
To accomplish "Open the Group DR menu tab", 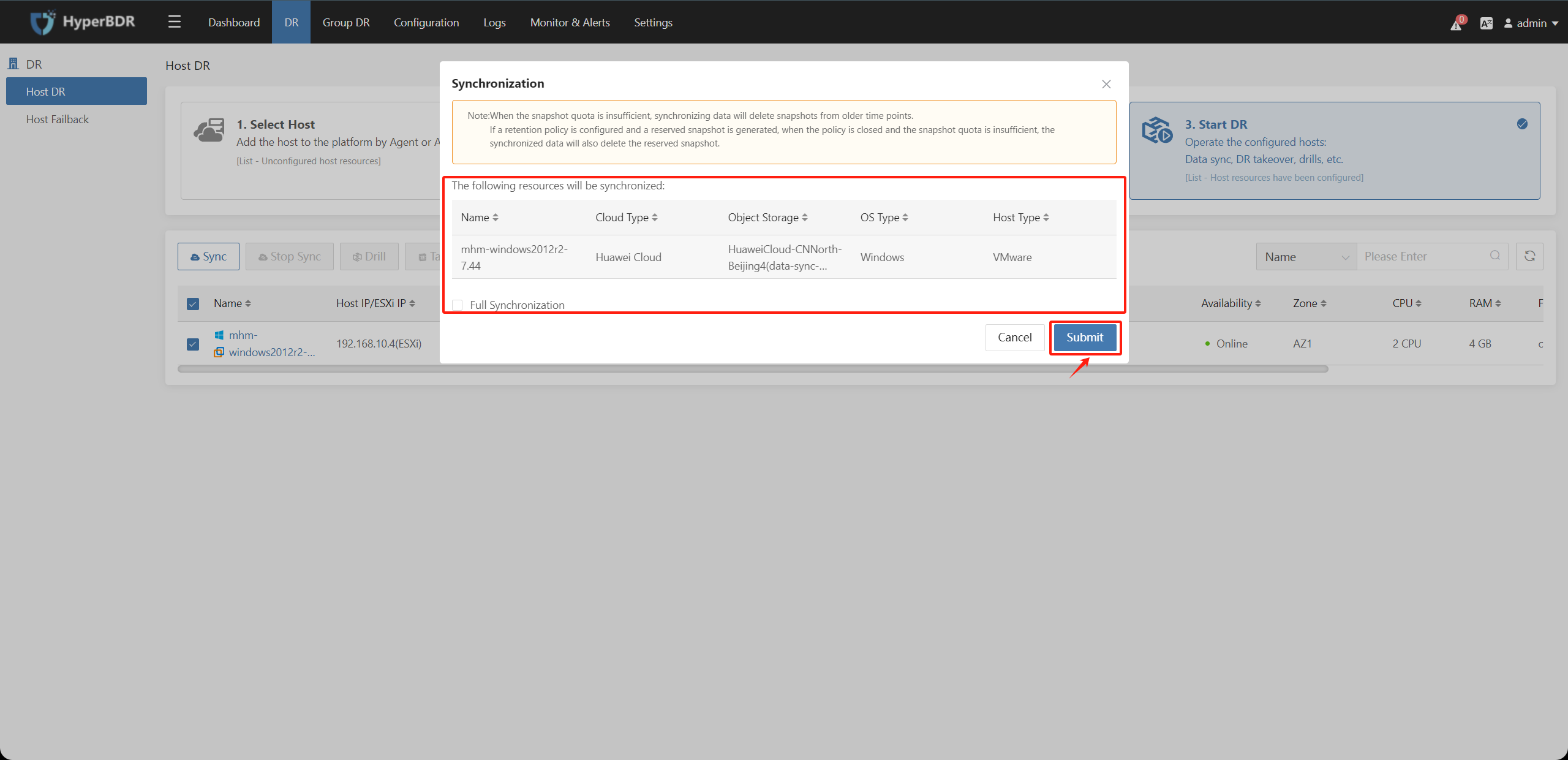I will (x=345, y=22).
